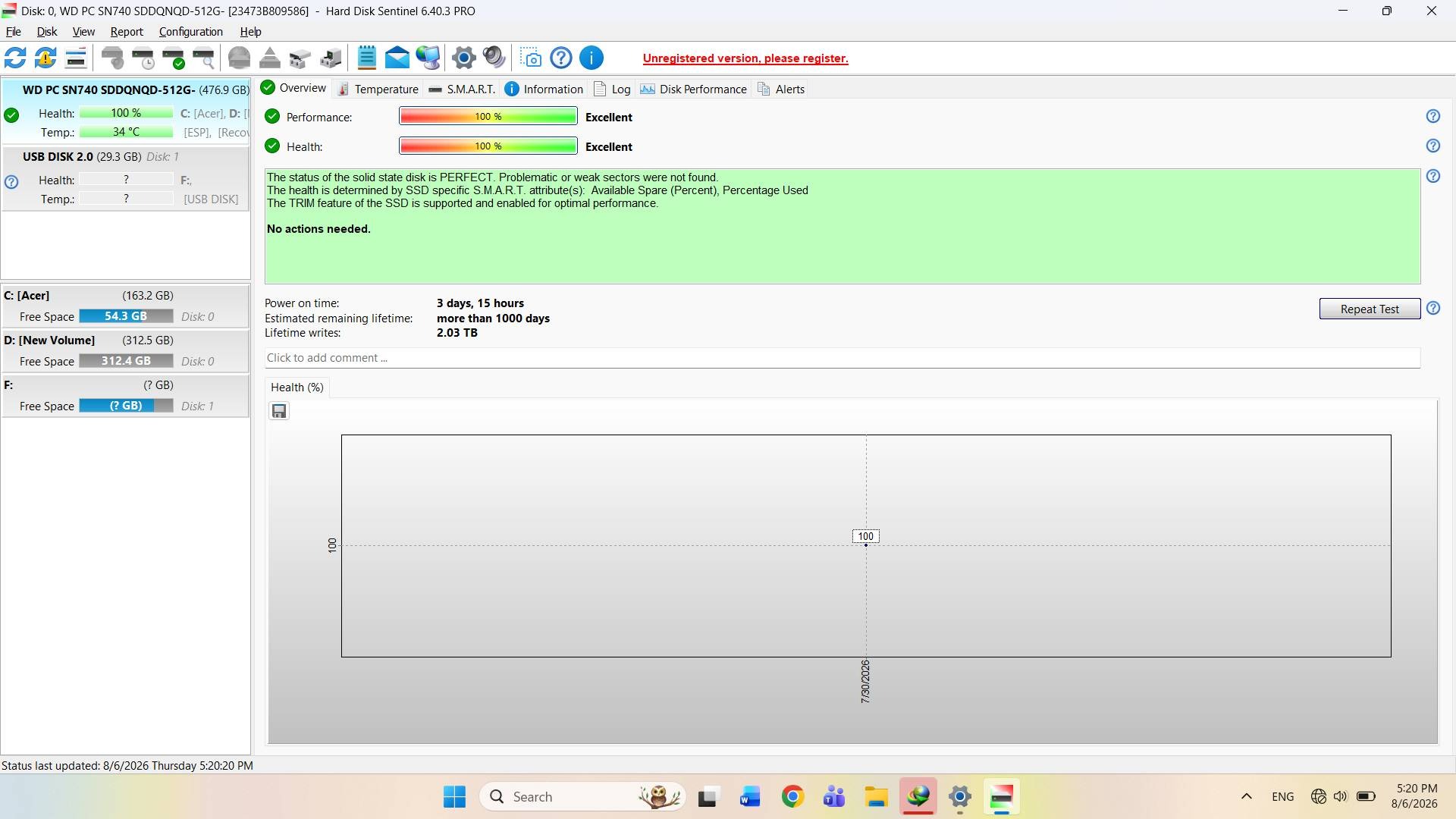Click the help icon beside the Health row
The image size is (1456, 819).
(1433, 146)
